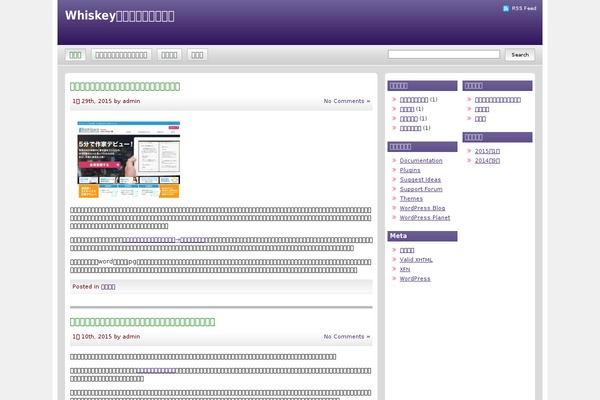
Task: Open the XFN link
Action: point(405,269)
